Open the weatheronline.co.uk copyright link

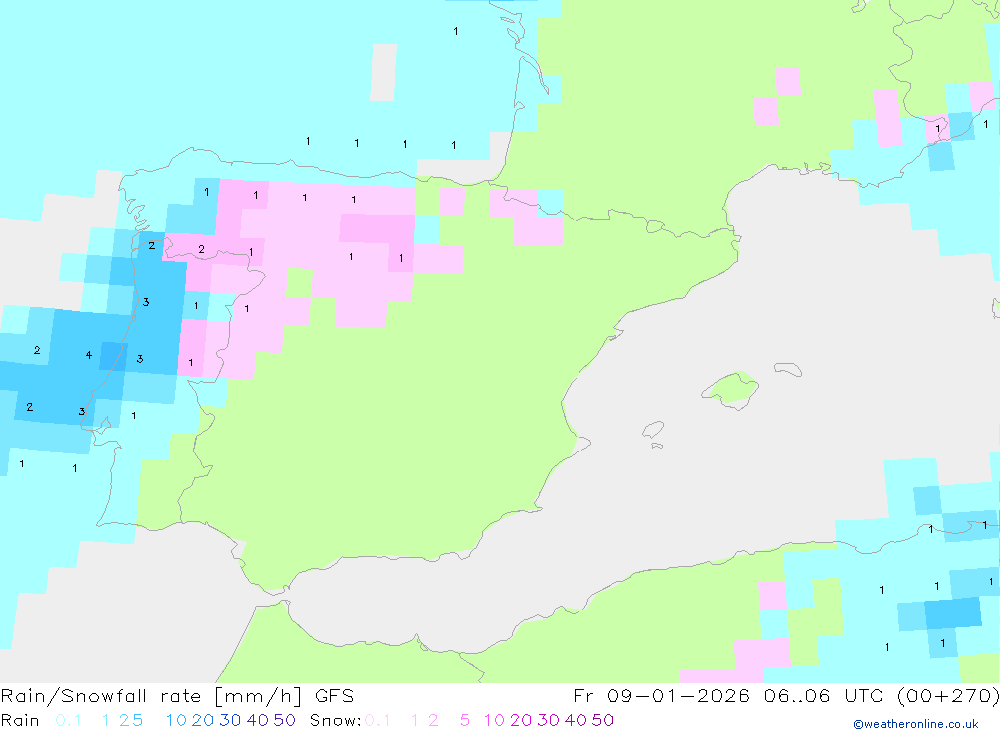(x=916, y=724)
